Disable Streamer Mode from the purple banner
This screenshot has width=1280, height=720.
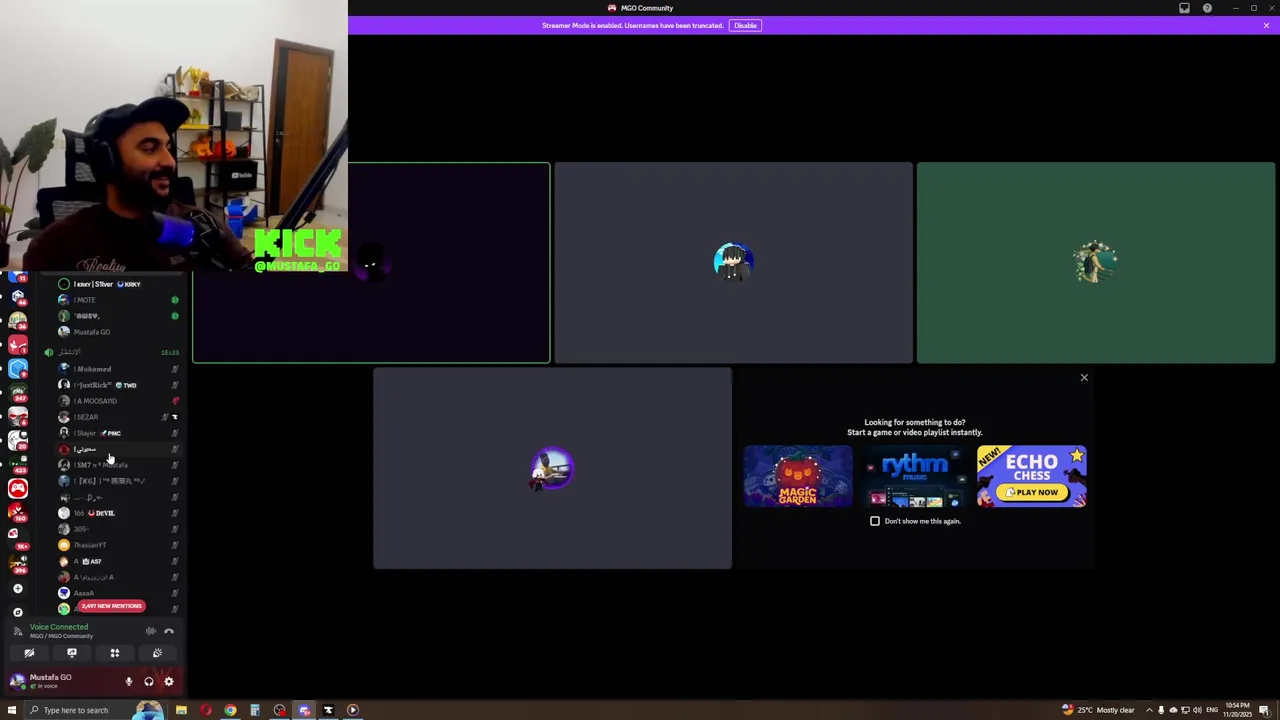point(745,25)
